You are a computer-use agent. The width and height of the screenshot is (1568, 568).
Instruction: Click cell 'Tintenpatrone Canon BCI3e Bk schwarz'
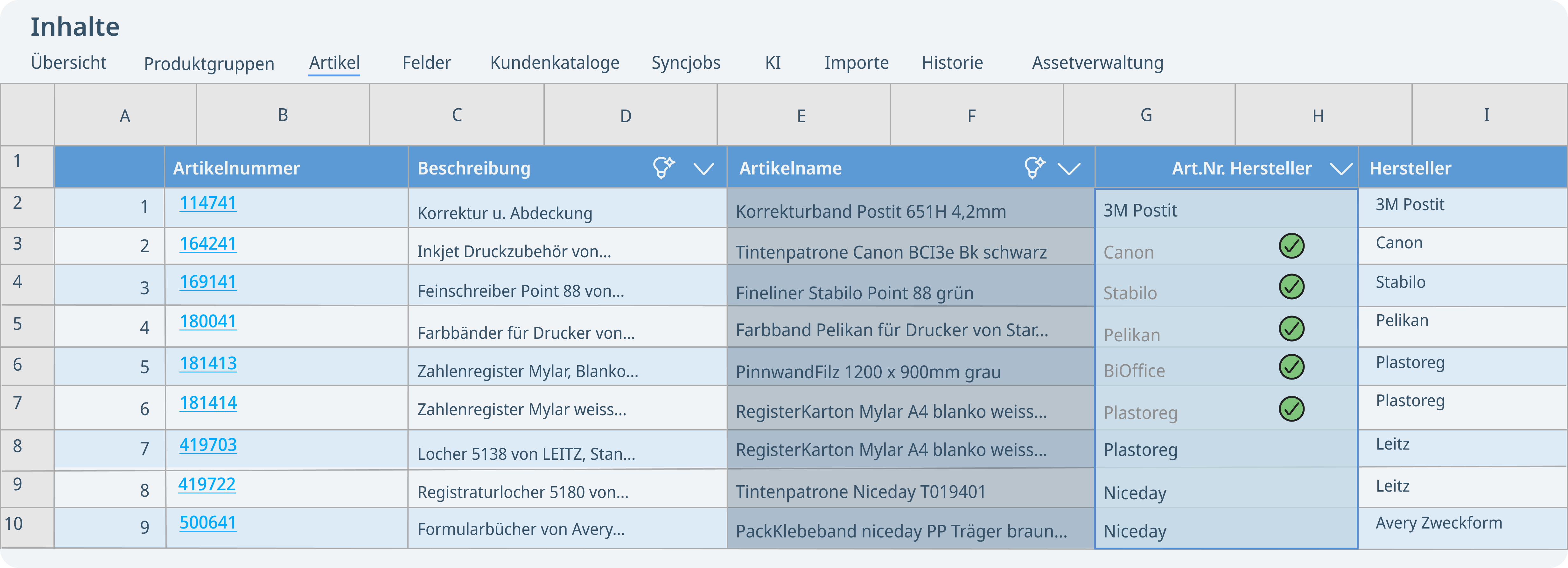tap(911, 246)
